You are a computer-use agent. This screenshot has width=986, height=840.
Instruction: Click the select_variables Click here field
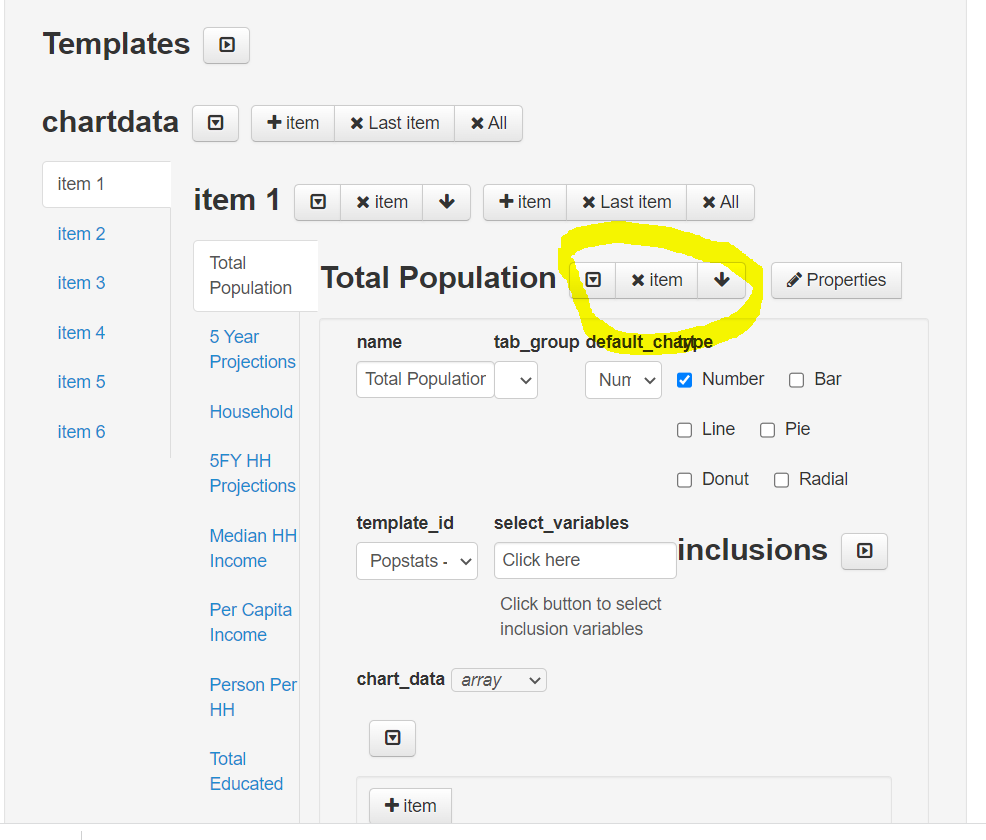tap(584, 560)
